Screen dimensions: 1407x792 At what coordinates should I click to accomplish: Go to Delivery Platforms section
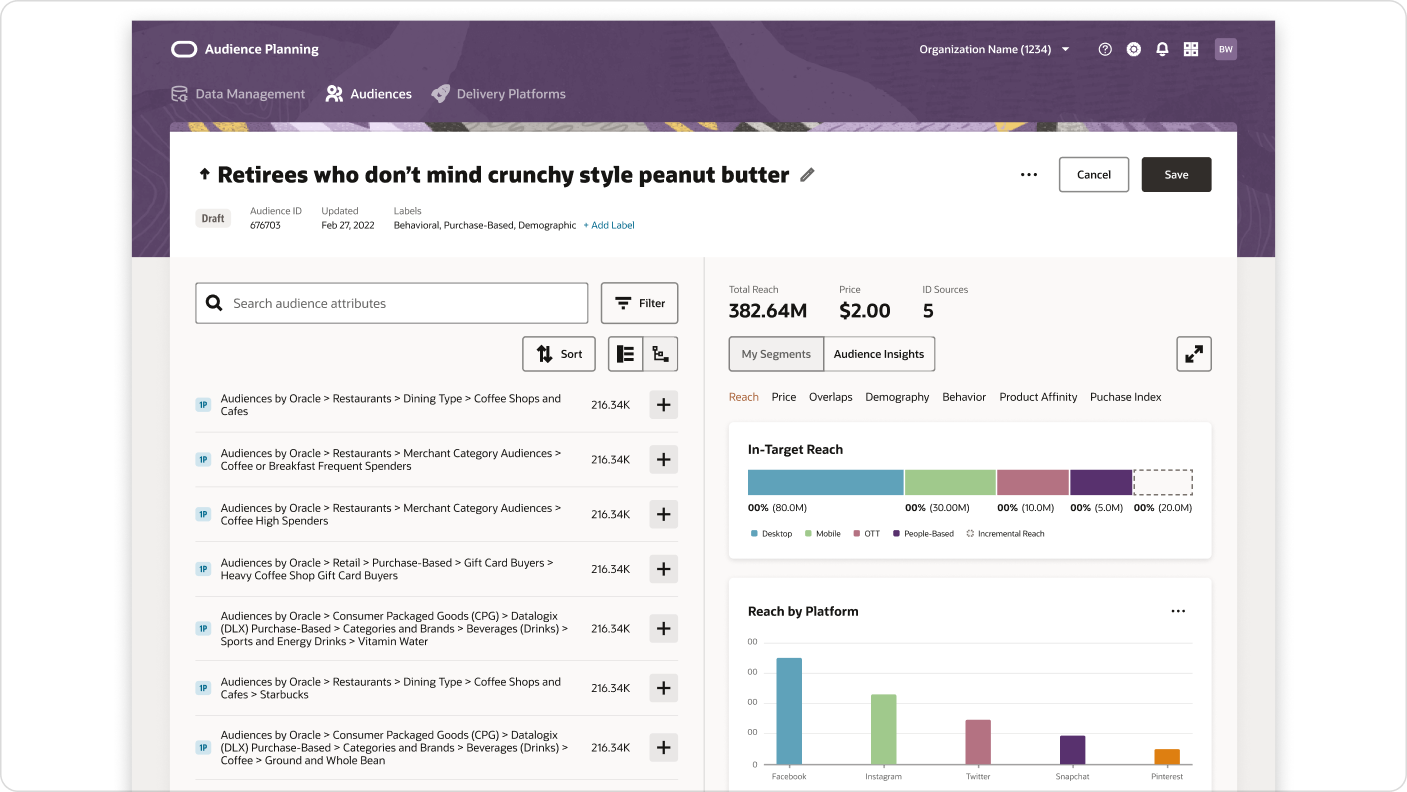click(x=499, y=94)
